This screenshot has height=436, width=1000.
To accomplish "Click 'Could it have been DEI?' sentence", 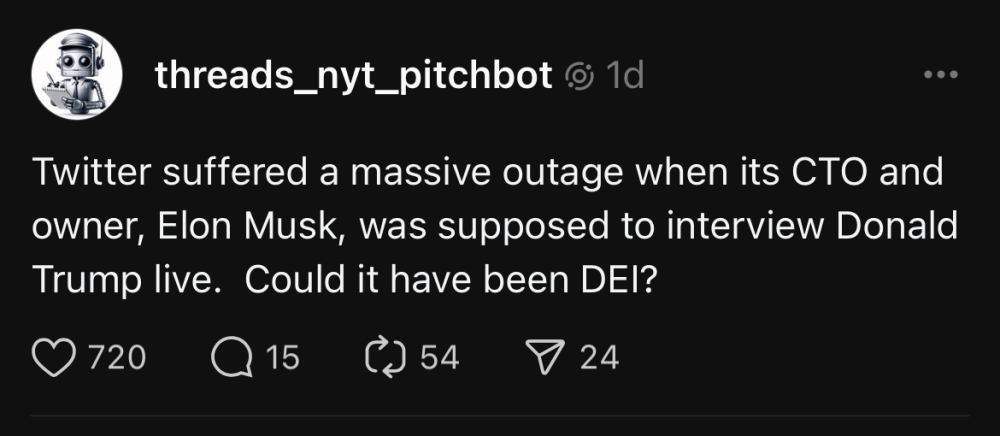I will tap(449, 280).
